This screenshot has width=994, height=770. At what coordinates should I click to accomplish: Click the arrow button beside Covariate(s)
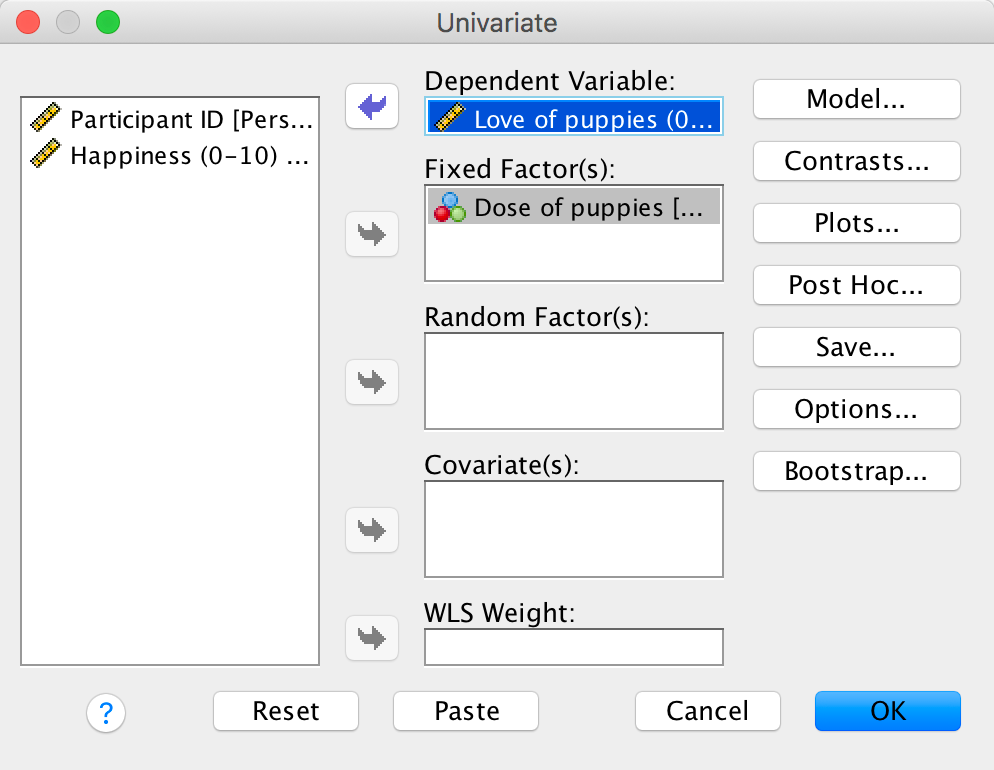coord(372,530)
